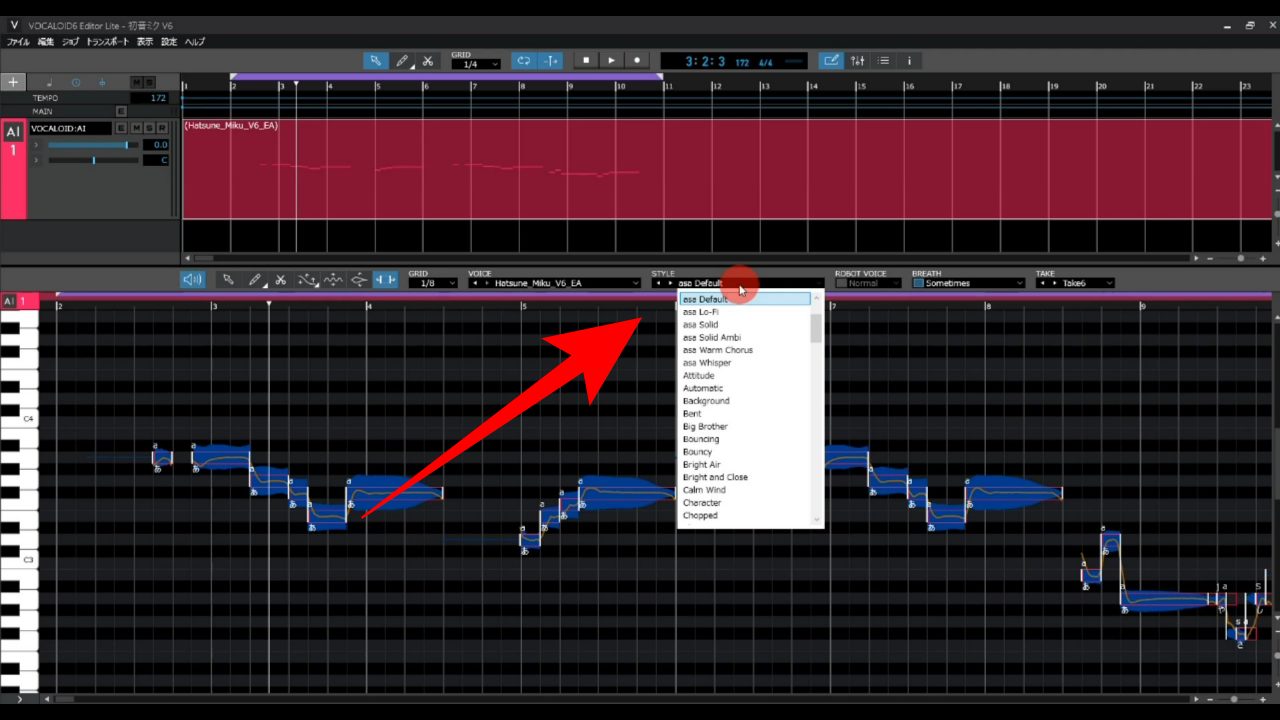Select the scissors tool in piano roll toolbar
The height and width of the screenshot is (720, 1280).
click(281, 280)
